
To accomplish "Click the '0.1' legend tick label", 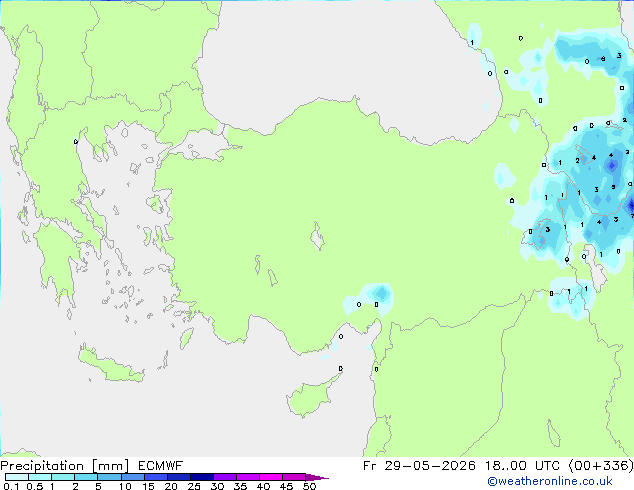I will [x=11, y=486].
